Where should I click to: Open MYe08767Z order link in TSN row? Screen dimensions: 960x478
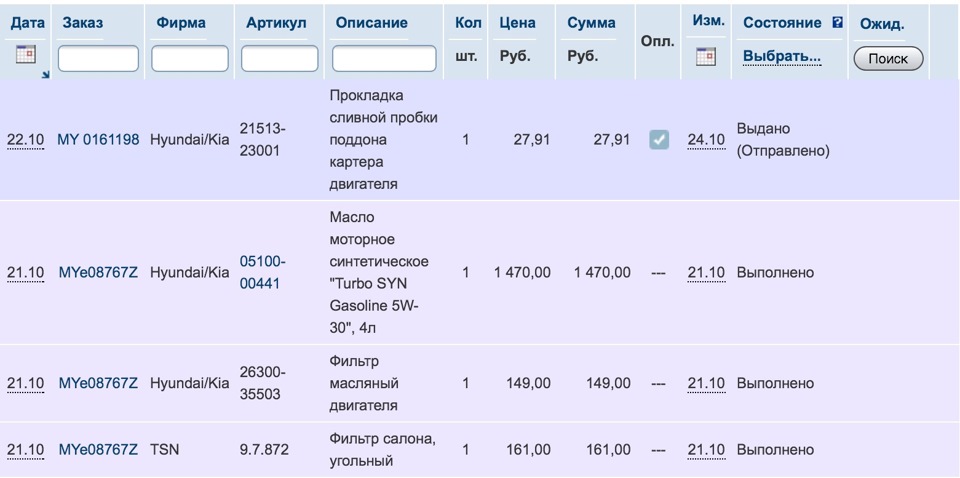[98, 450]
